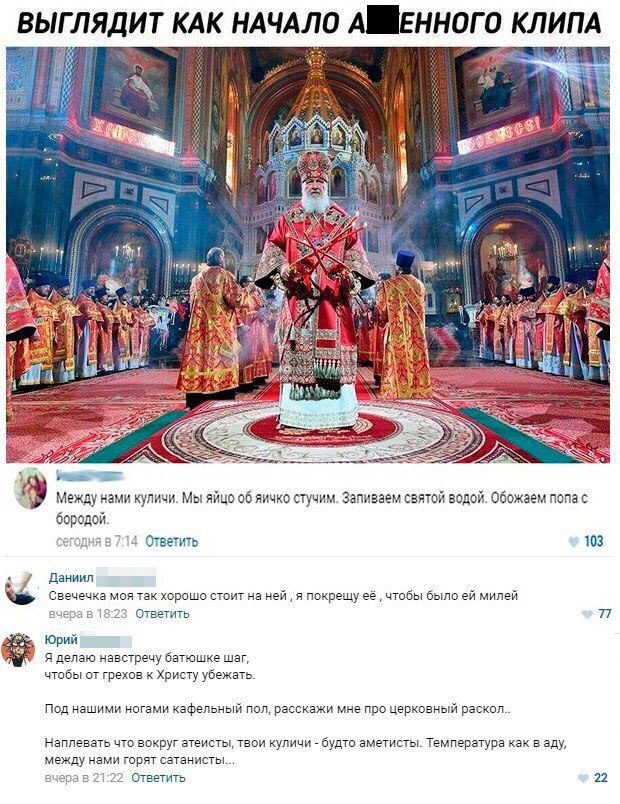Open Юрий's profile avatar
This screenshot has width=620, height=804.
coord(18,650)
